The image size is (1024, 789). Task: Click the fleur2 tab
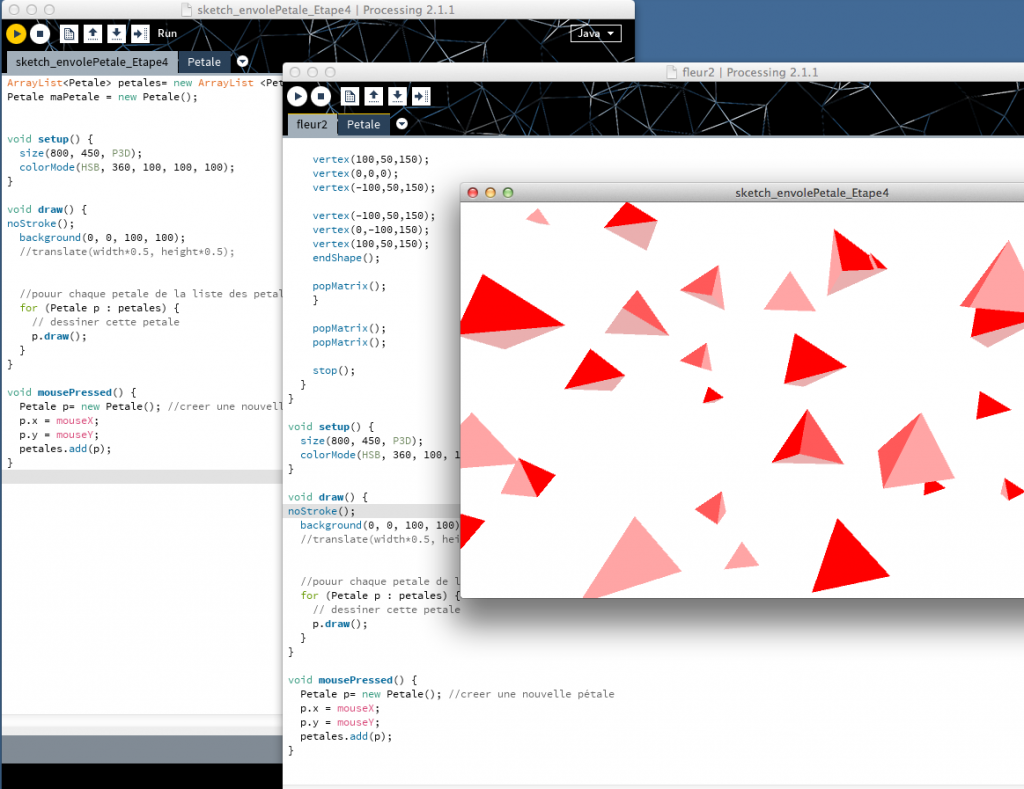click(x=311, y=125)
